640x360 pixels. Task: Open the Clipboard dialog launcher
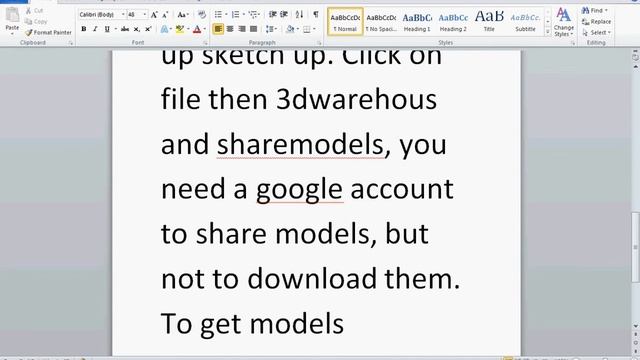tap(71, 43)
